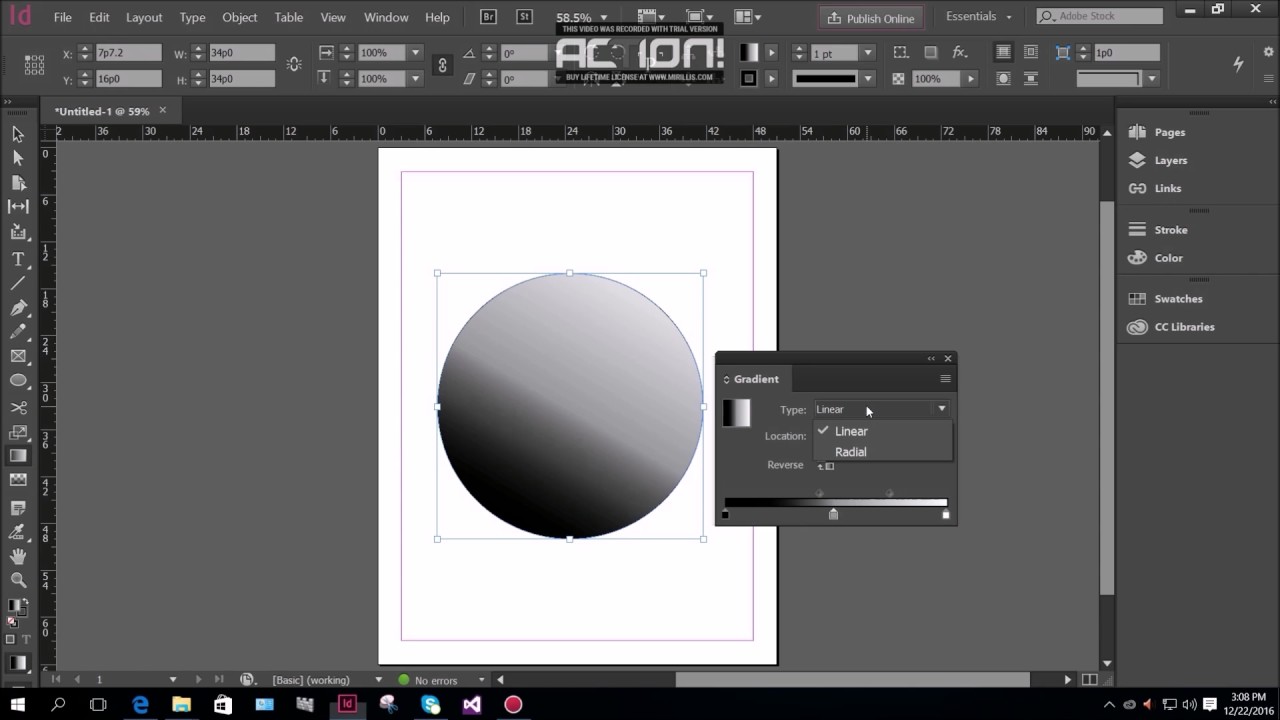Select the Scissors tool
The height and width of the screenshot is (720, 1280).
coord(18,408)
